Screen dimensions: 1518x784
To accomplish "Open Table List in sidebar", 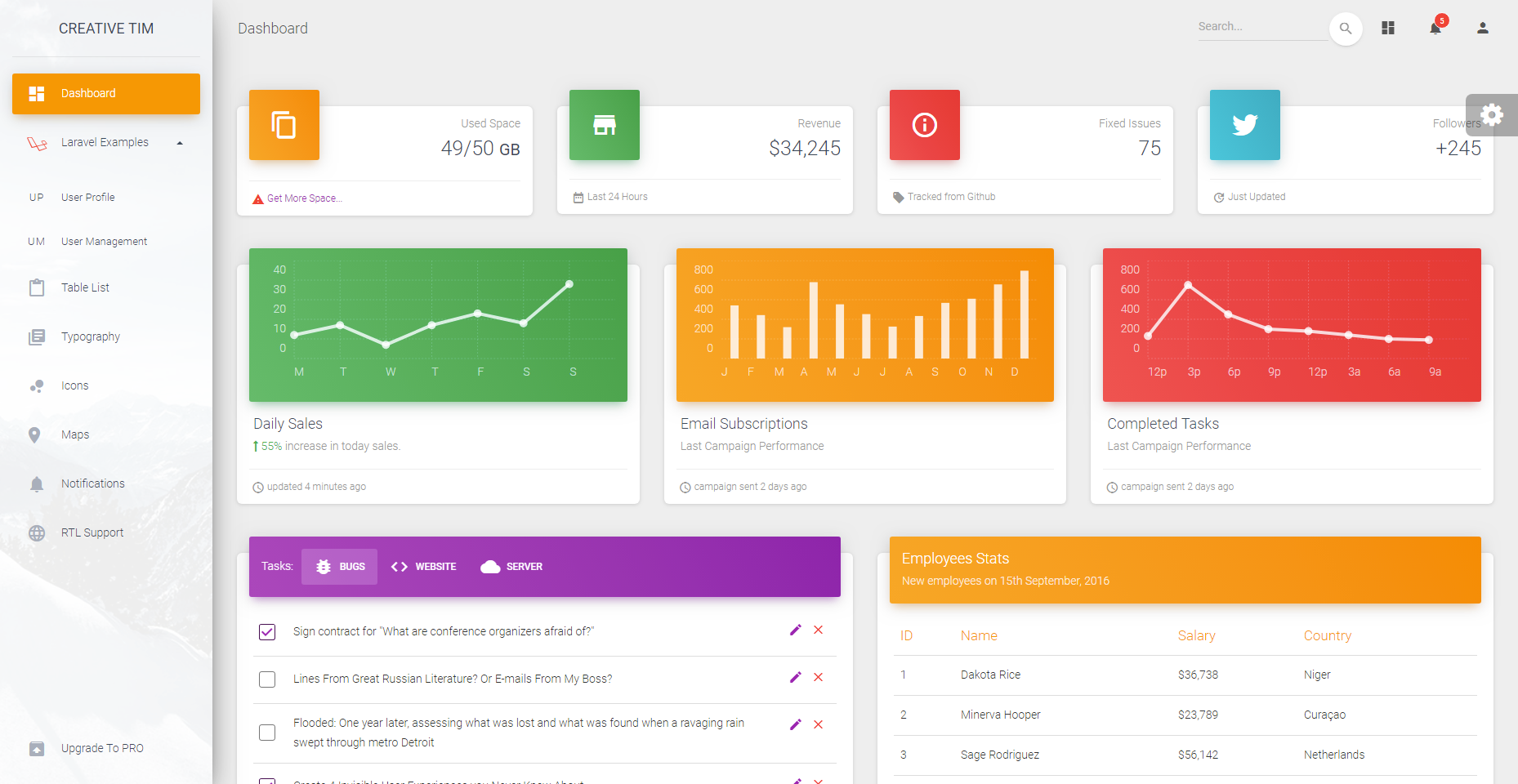I will click(85, 287).
